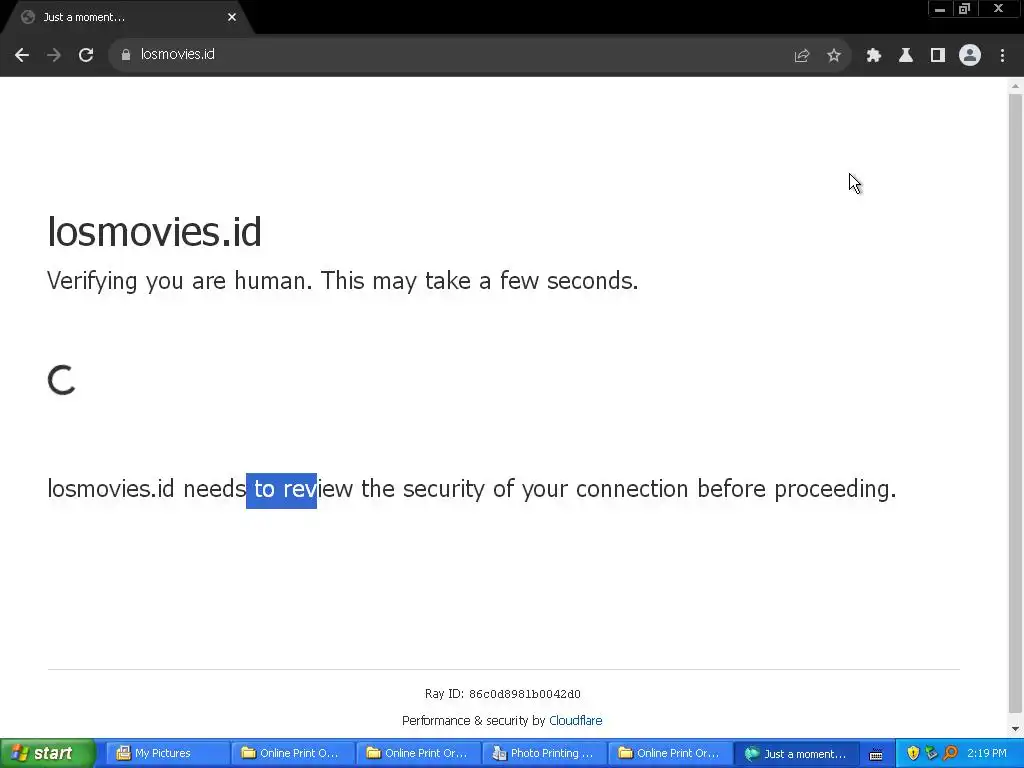Minimize the Chrome window
Viewport: 1024px width, 768px height.
coord(940,9)
